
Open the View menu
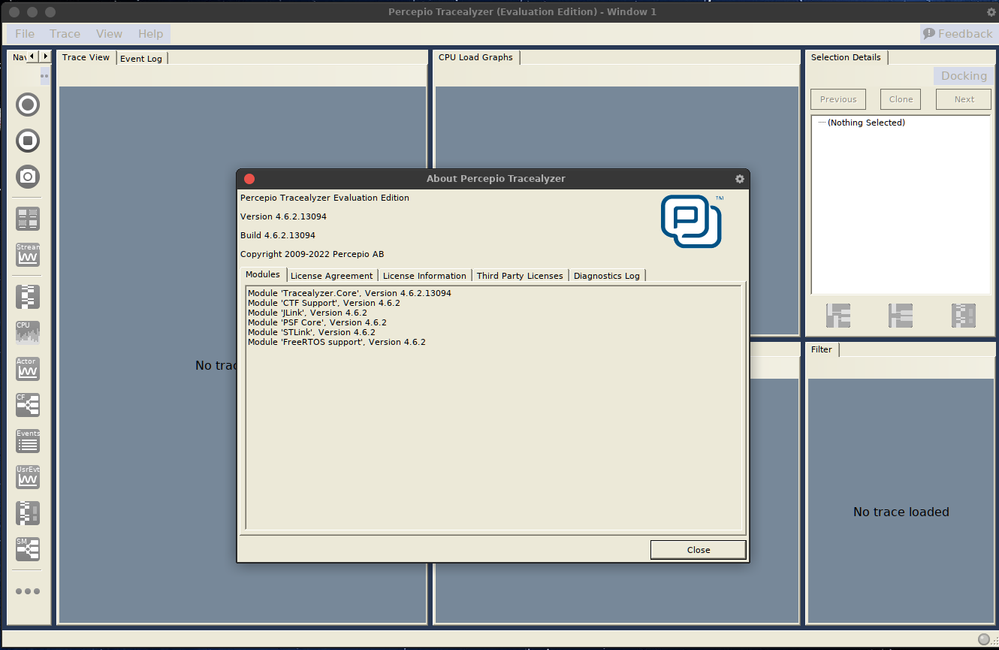(x=109, y=34)
